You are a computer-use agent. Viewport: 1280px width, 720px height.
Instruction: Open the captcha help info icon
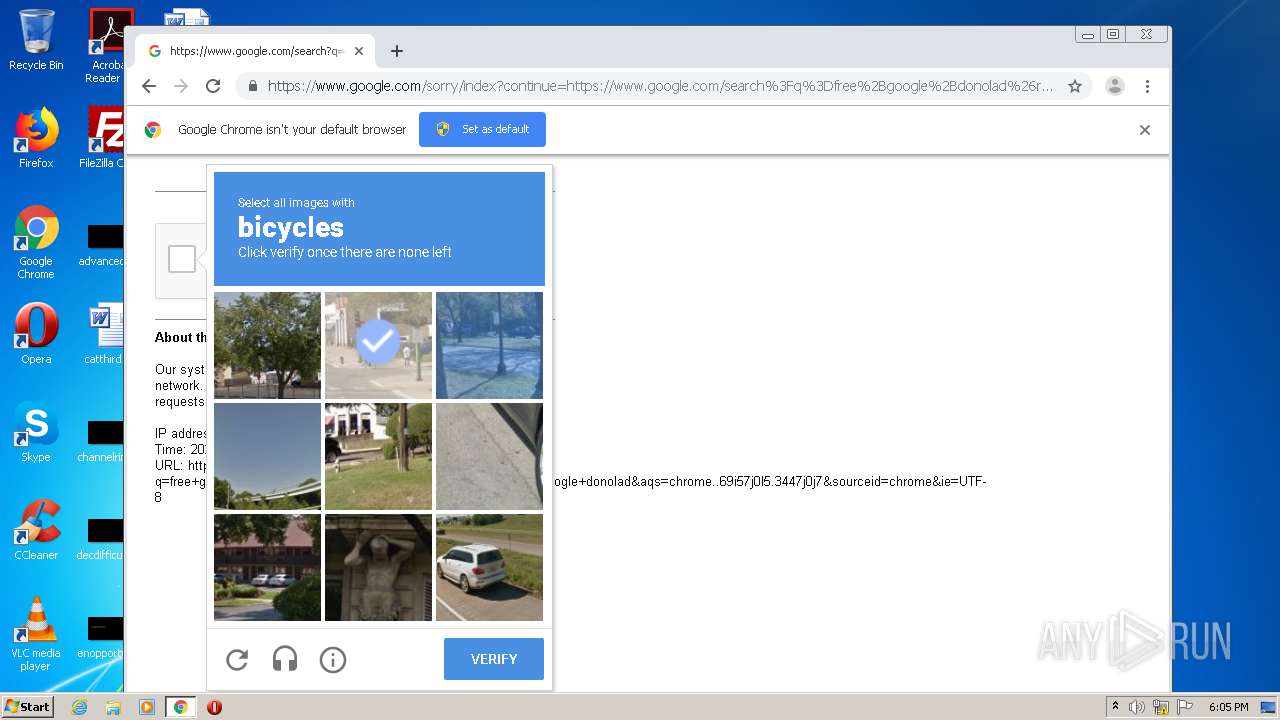point(333,660)
